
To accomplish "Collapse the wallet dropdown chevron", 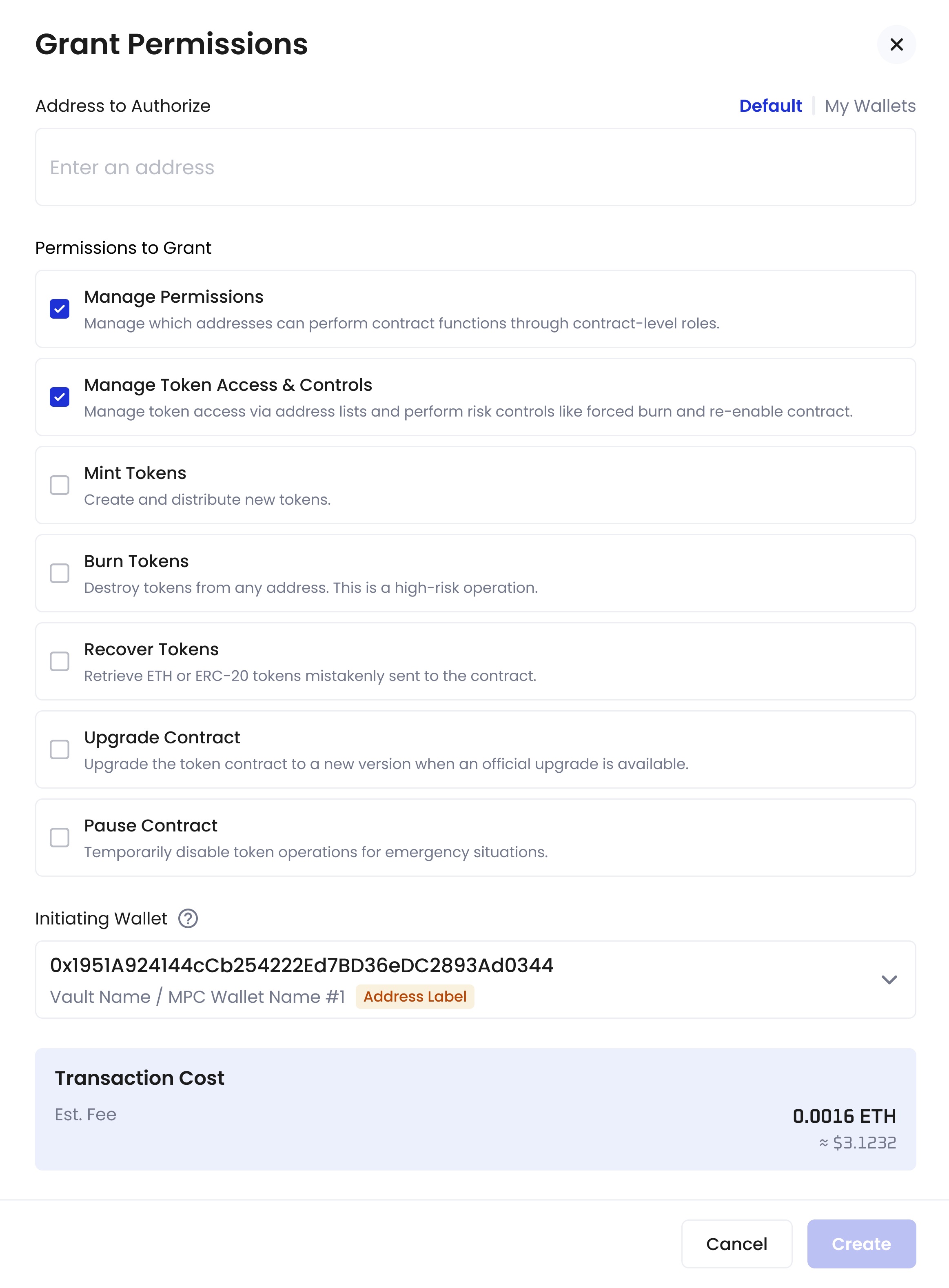I will 889,980.
